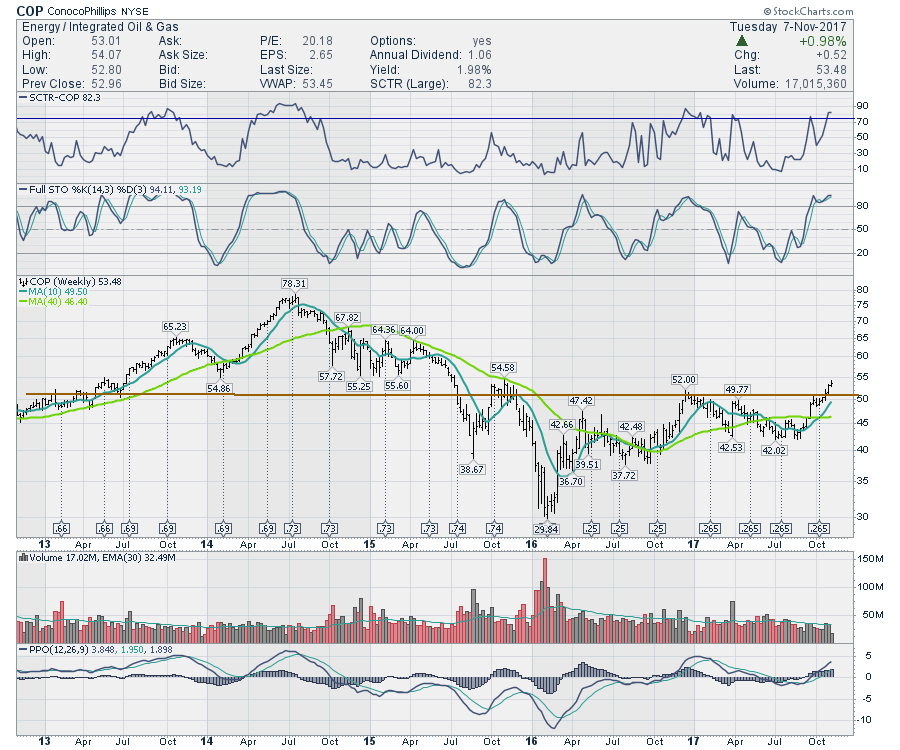The height and width of the screenshot is (750, 900).
Task: Click the 42.02 price label
Action: click(774, 450)
